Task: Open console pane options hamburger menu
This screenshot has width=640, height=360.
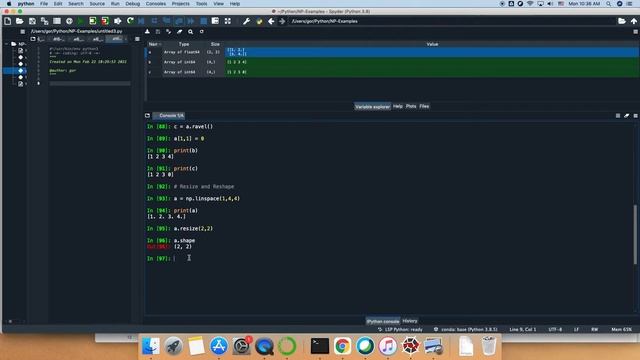Action: tap(636, 116)
